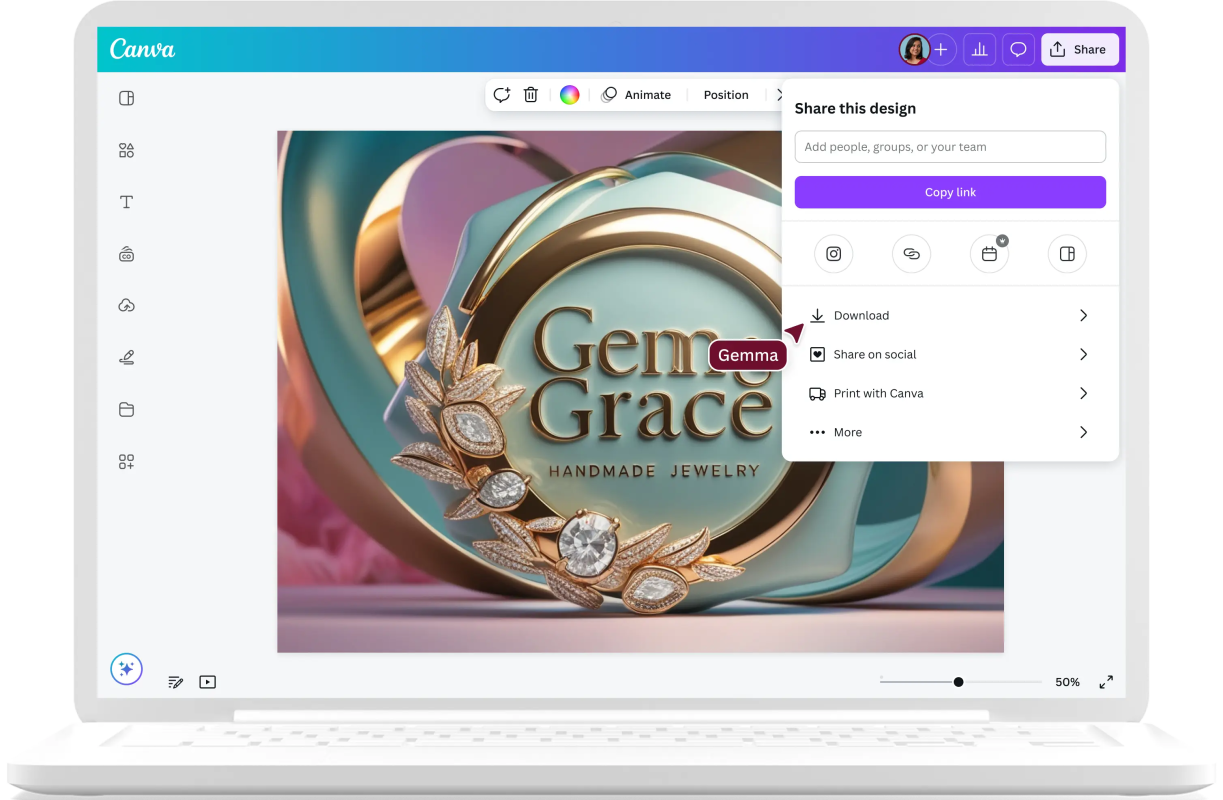Expand Share on social chevron
Image resolution: width=1223 pixels, height=800 pixels.
pos(1083,355)
